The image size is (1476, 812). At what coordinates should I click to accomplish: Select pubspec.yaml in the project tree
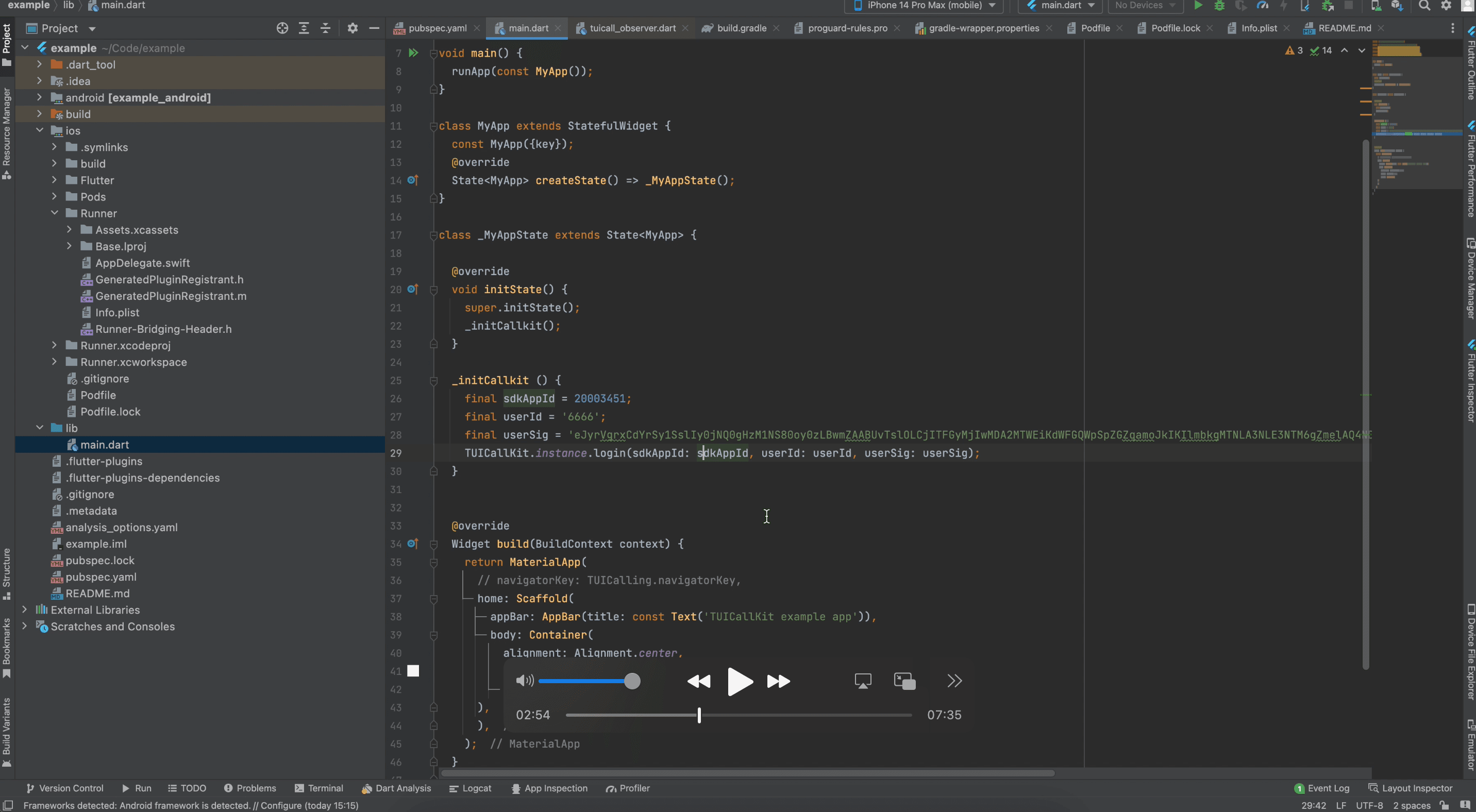click(x=100, y=577)
